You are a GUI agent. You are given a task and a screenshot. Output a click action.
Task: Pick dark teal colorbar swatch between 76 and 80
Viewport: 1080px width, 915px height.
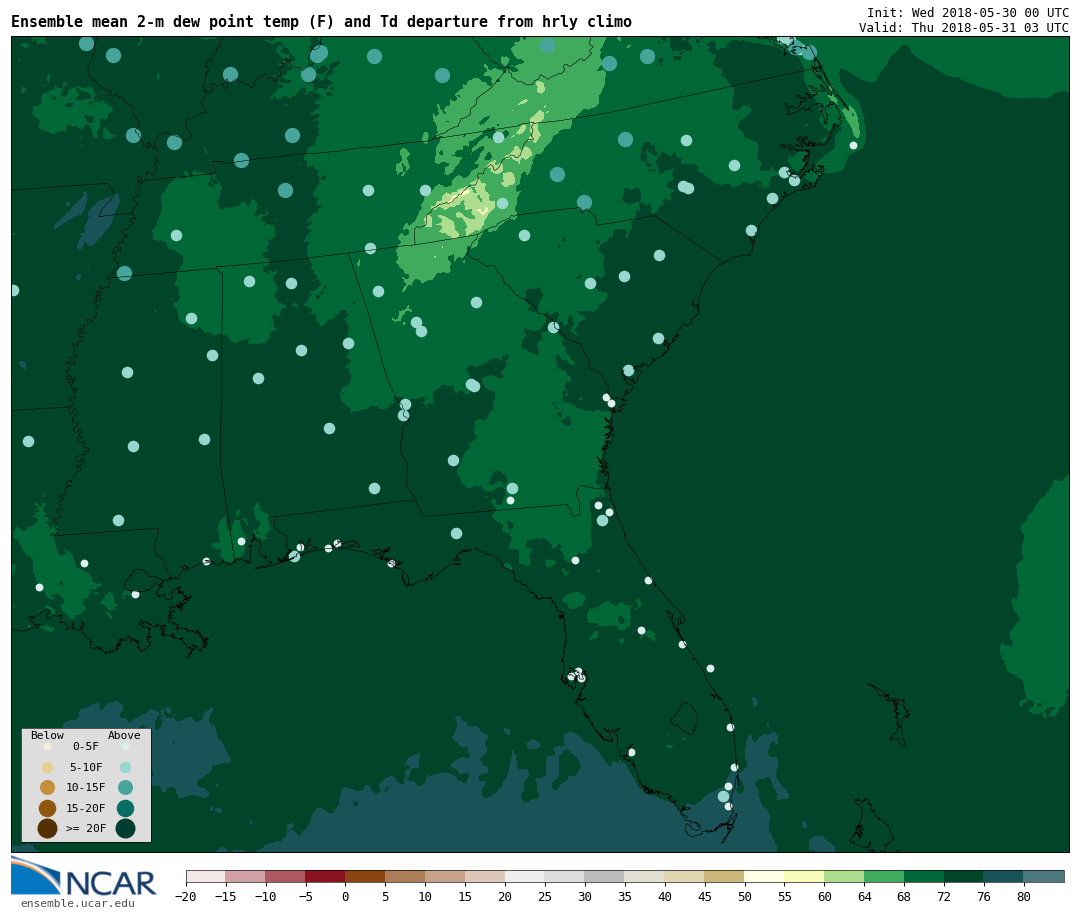[x=1004, y=876]
